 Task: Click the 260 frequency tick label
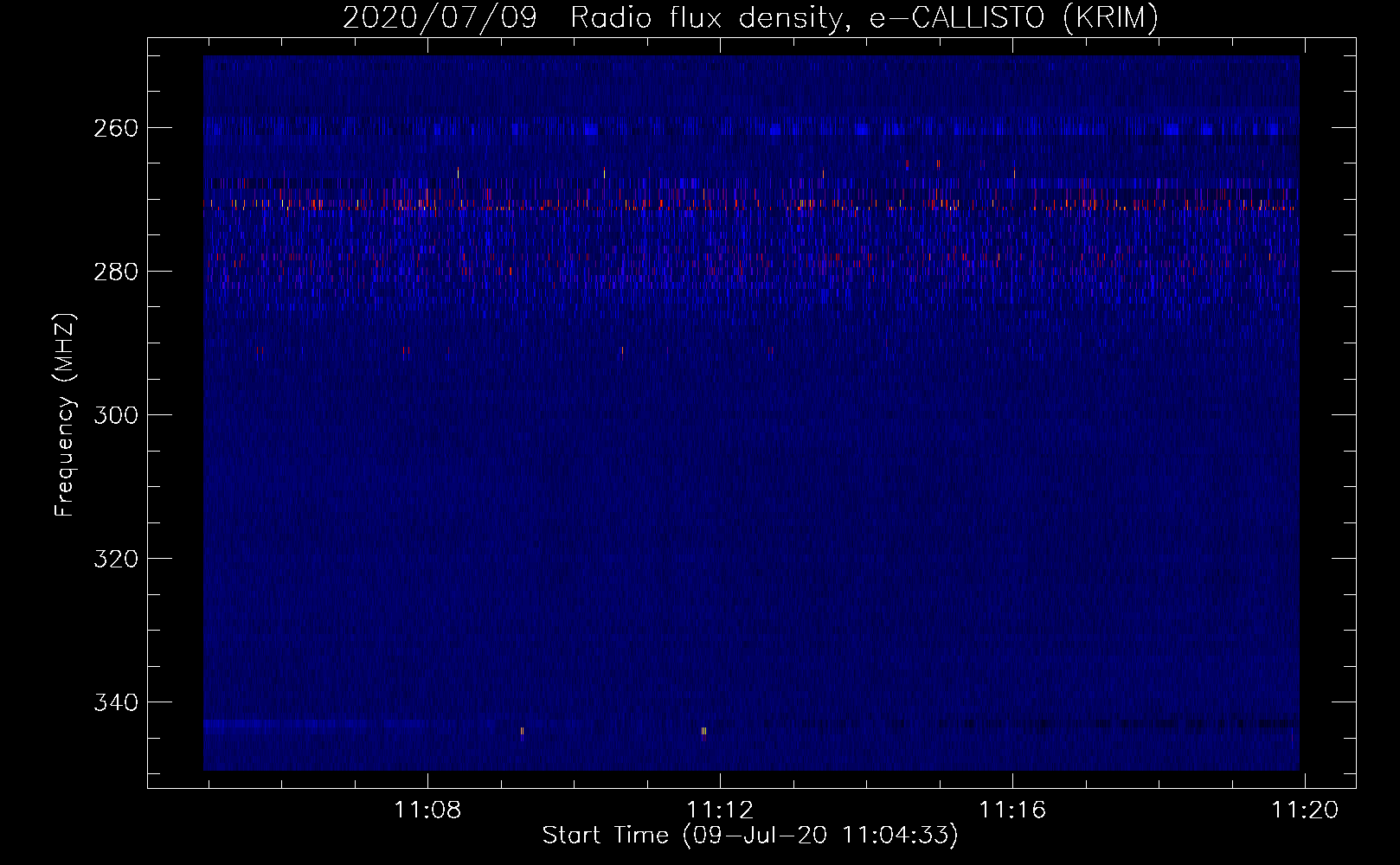click(x=116, y=128)
